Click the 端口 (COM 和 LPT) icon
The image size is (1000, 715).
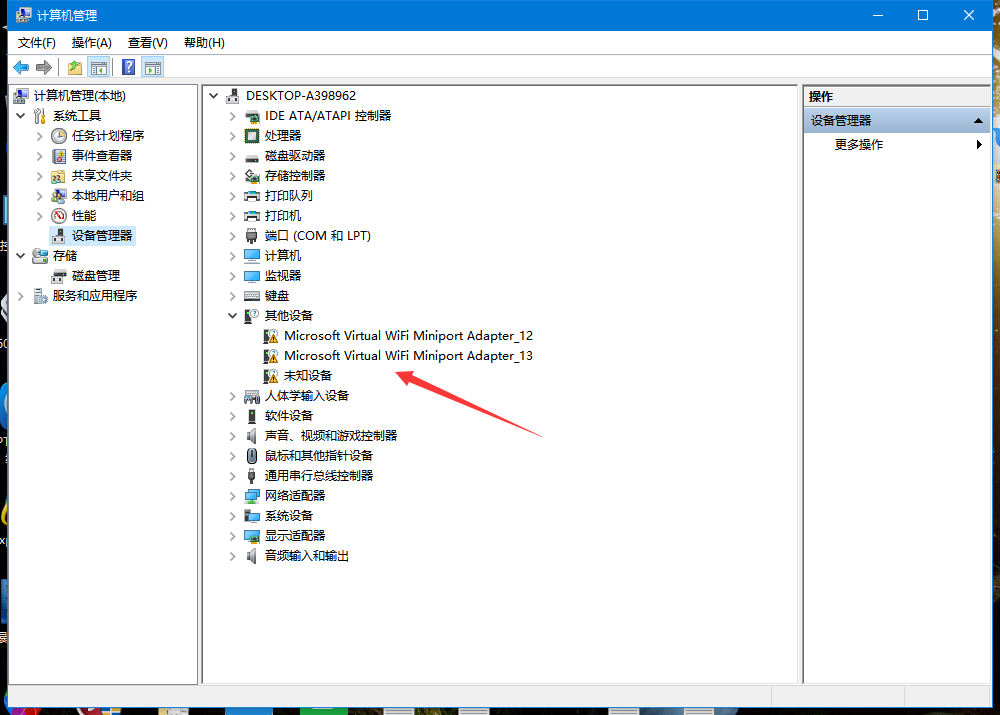pos(253,236)
